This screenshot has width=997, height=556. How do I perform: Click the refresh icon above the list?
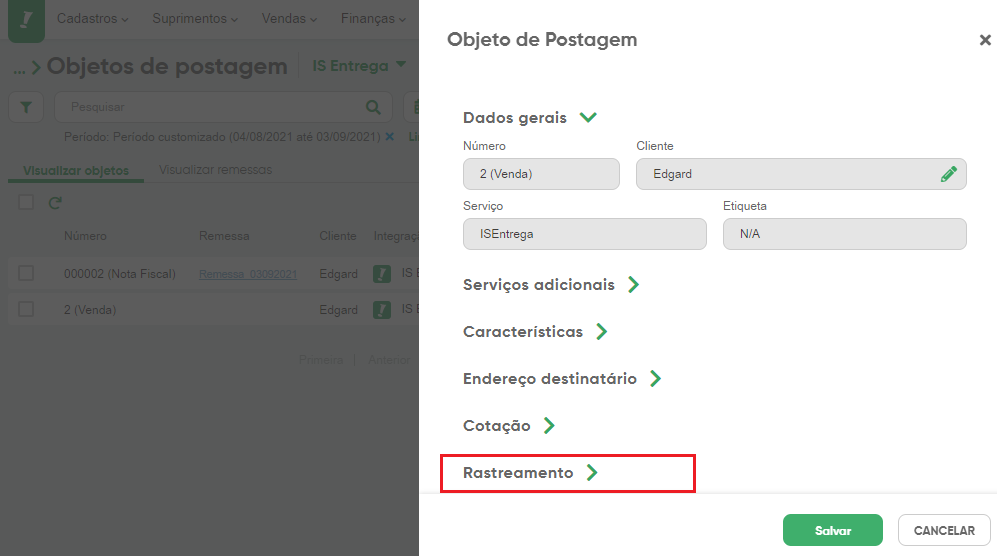[x=55, y=203]
